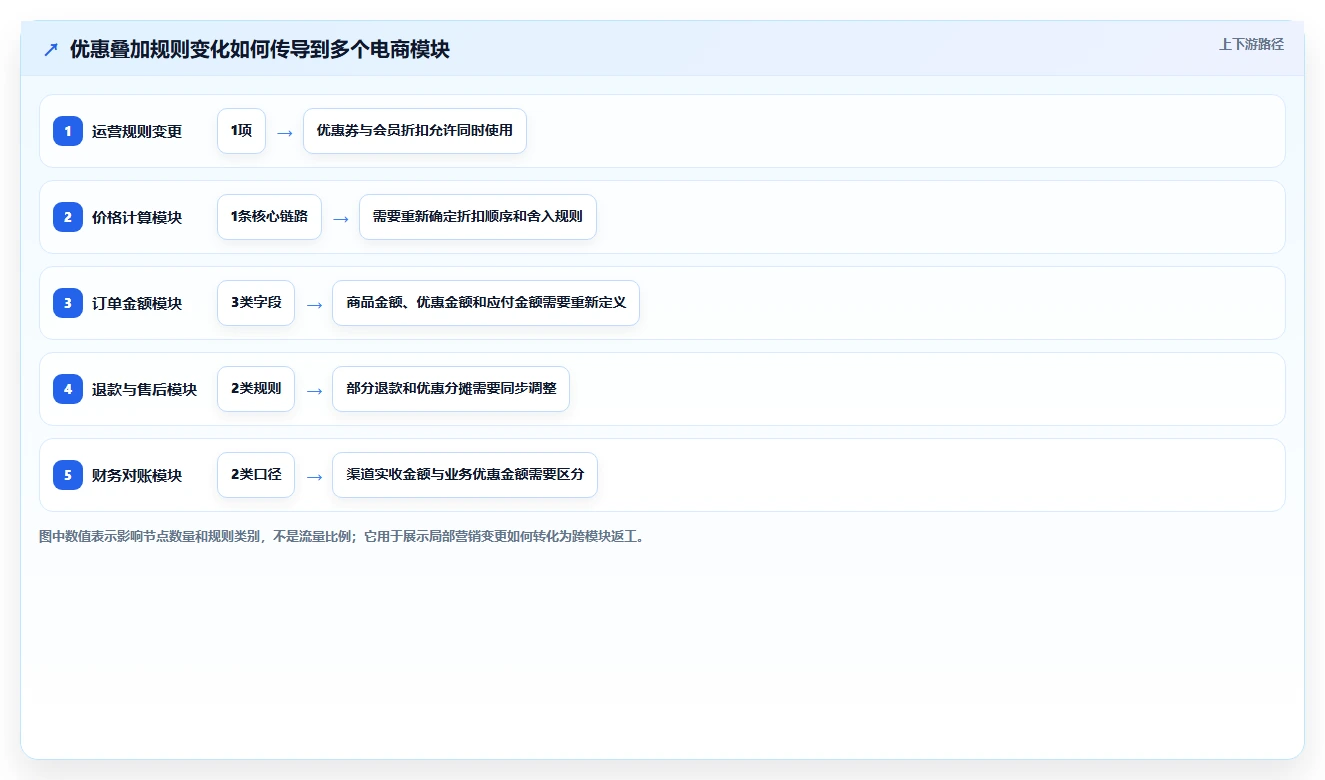Click the 渠道实收金额与业务优惠金额需要区分 box
1325x780 pixels.
465,475
